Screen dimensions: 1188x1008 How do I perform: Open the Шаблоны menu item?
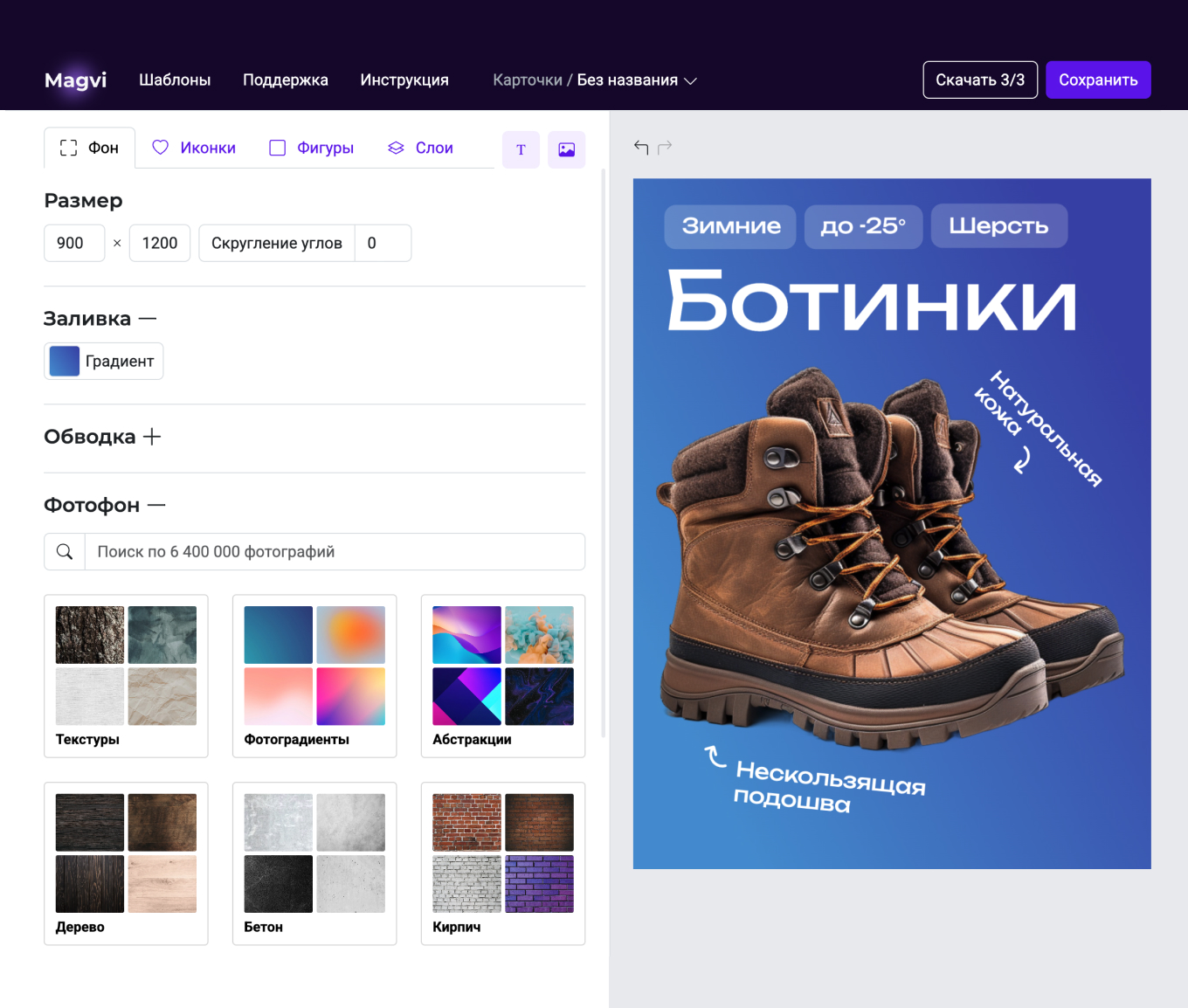[175, 80]
